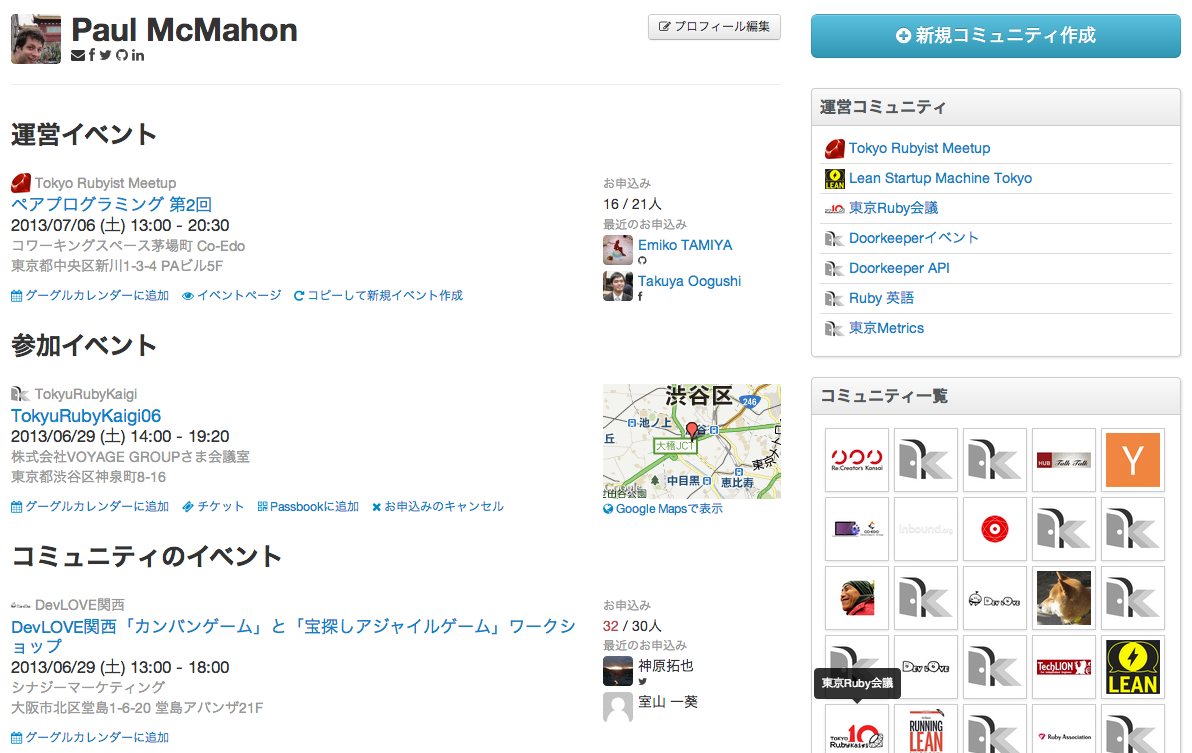This screenshot has width=1192, height=753.
Task: Open the inbound.org community icon
Action: pyautogui.click(x=925, y=529)
